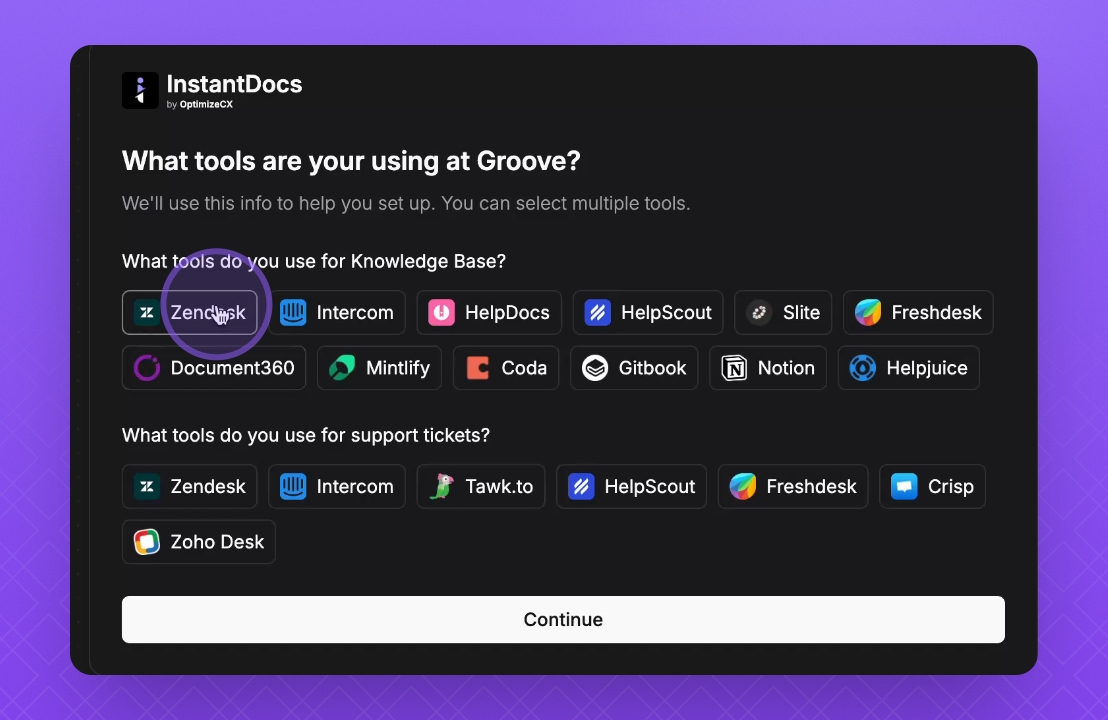The width and height of the screenshot is (1108, 720).
Task: Select HelpScout for support tickets
Action: (x=632, y=486)
